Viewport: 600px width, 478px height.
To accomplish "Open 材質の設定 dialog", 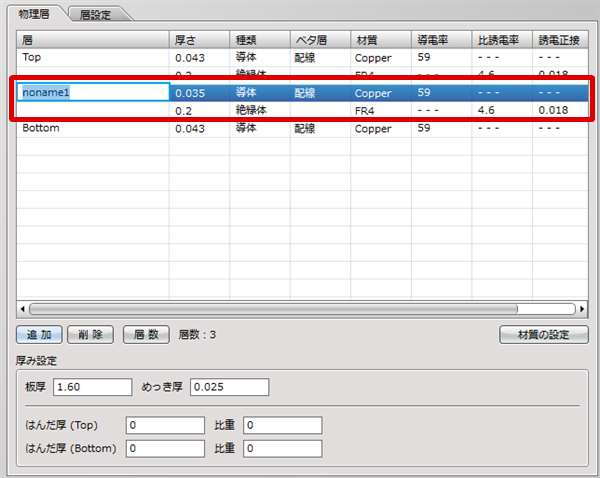I will point(543,335).
